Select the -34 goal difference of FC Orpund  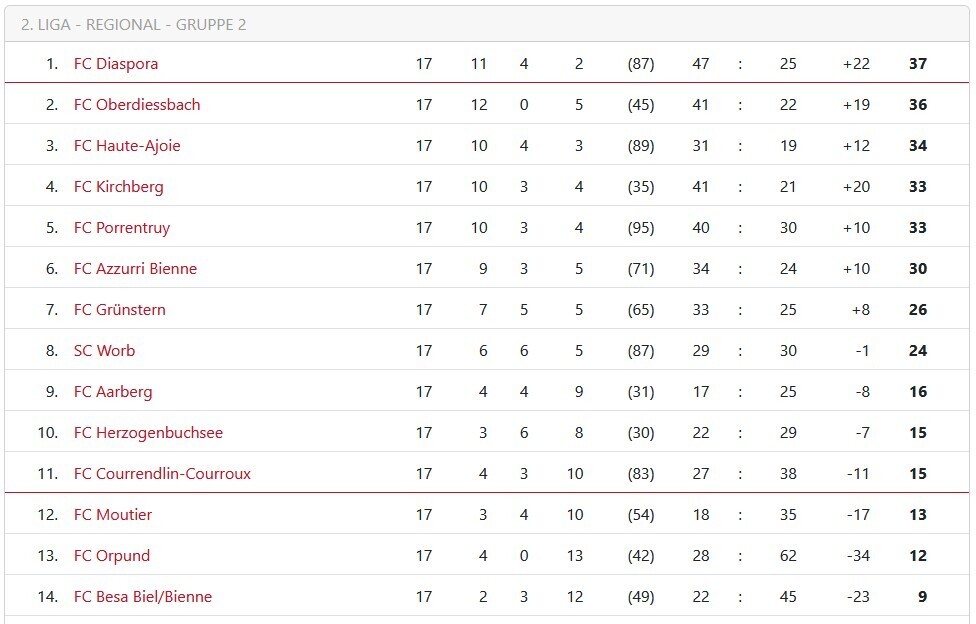857,556
